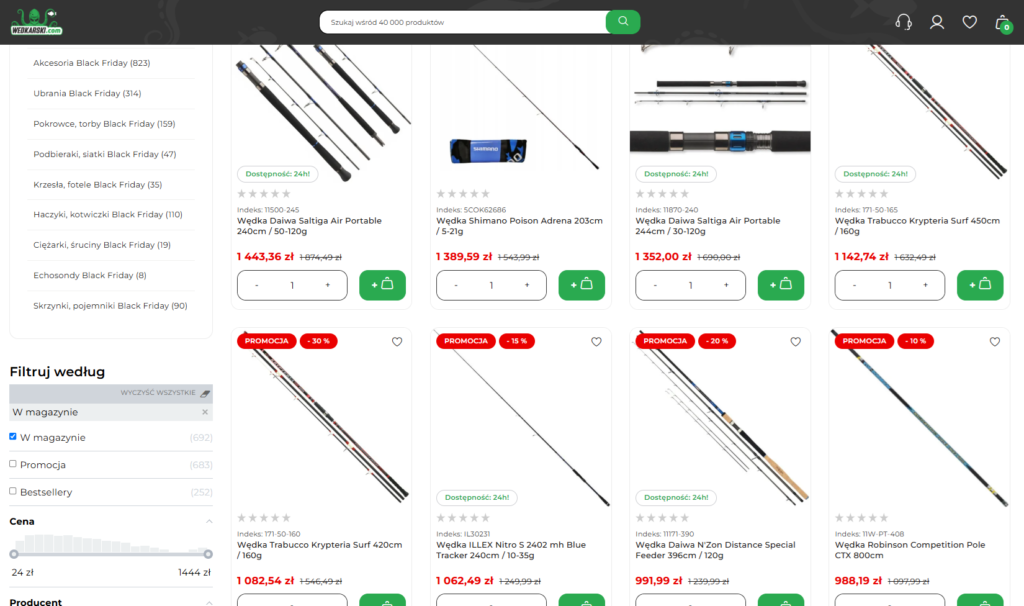This screenshot has width=1024, height=606.
Task: Add Trabucco Krypteria Surf 420cm to wishlist
Action: click(397, 342)
